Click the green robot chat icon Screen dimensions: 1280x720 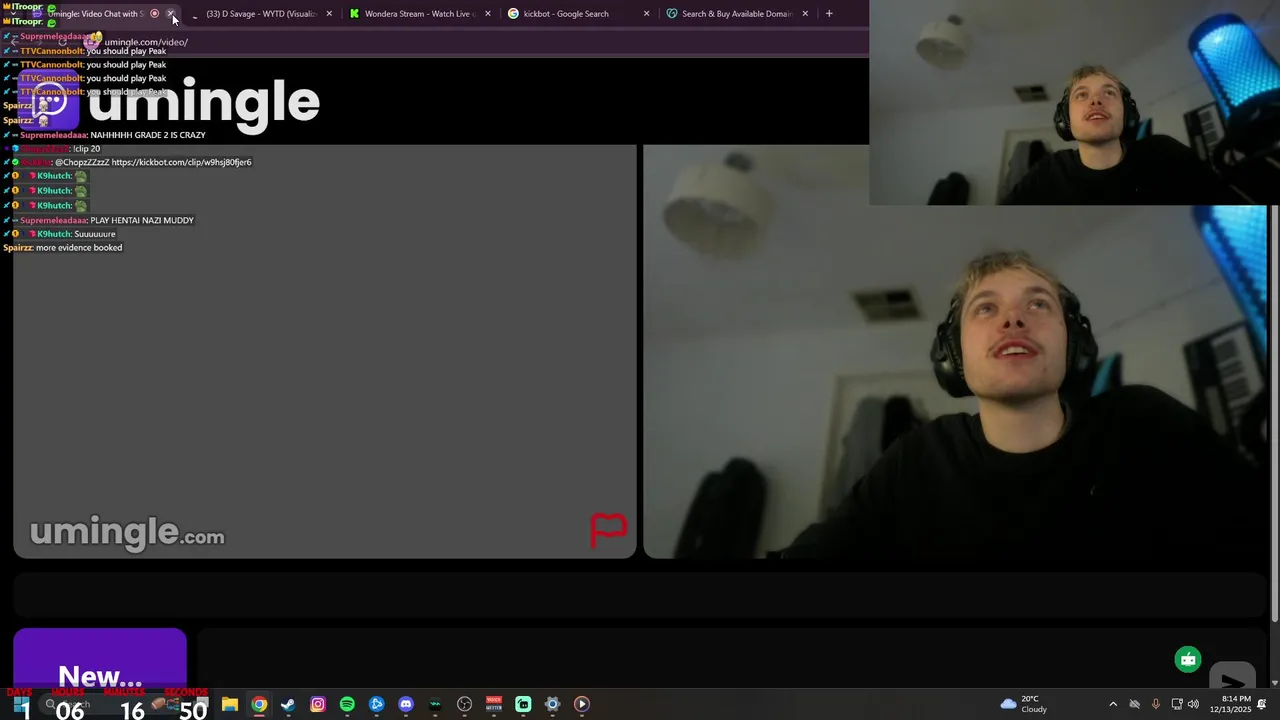(1188, 659)
